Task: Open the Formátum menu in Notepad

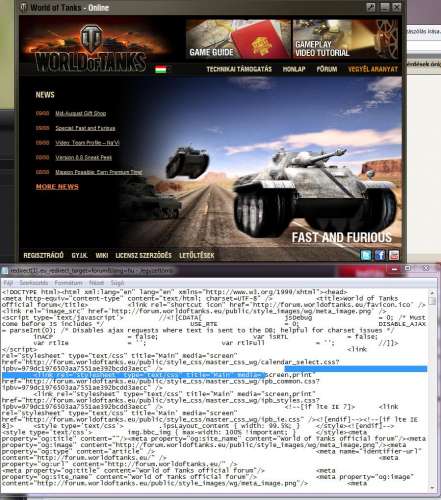Action: coord(68,283)
